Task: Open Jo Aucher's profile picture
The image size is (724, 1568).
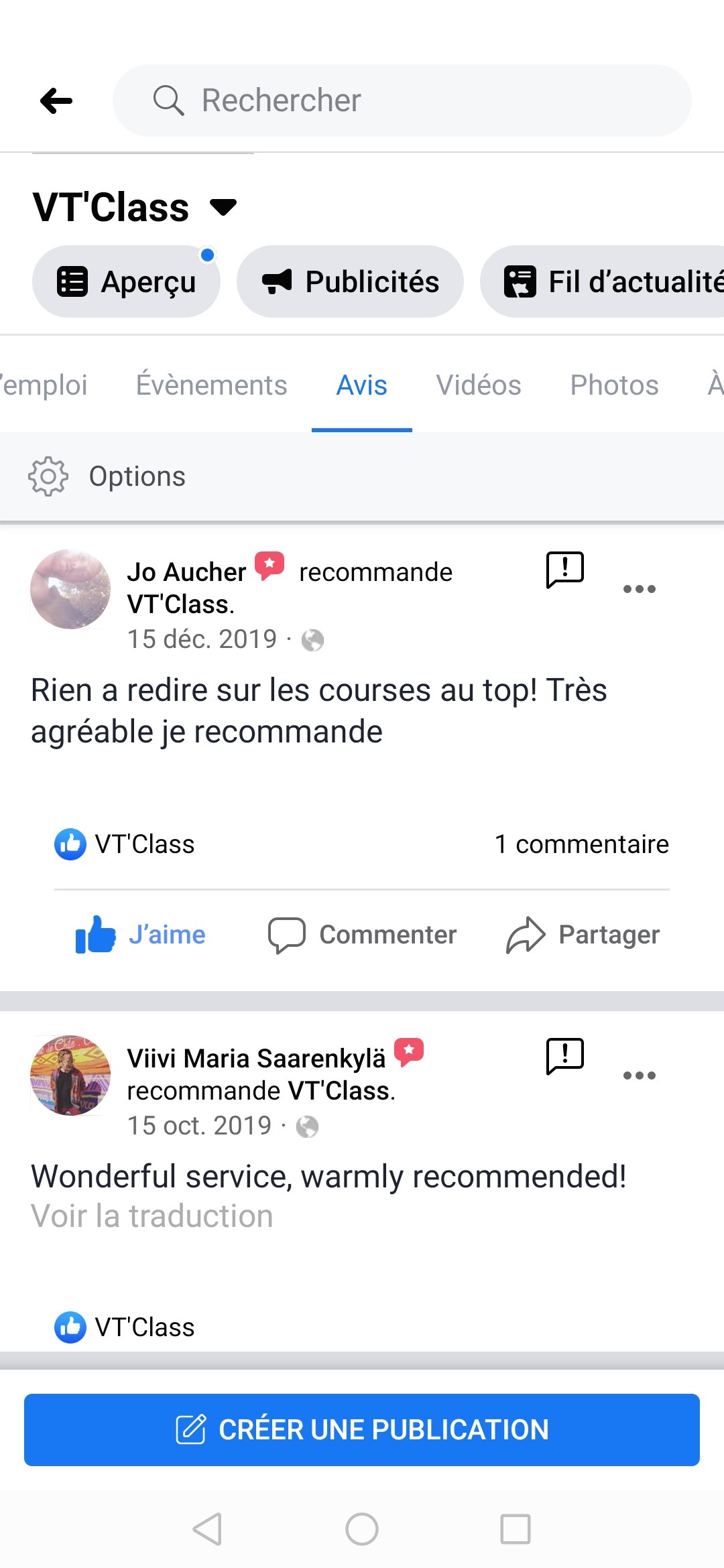Action: pyautogui.click(x=70, y=590)
